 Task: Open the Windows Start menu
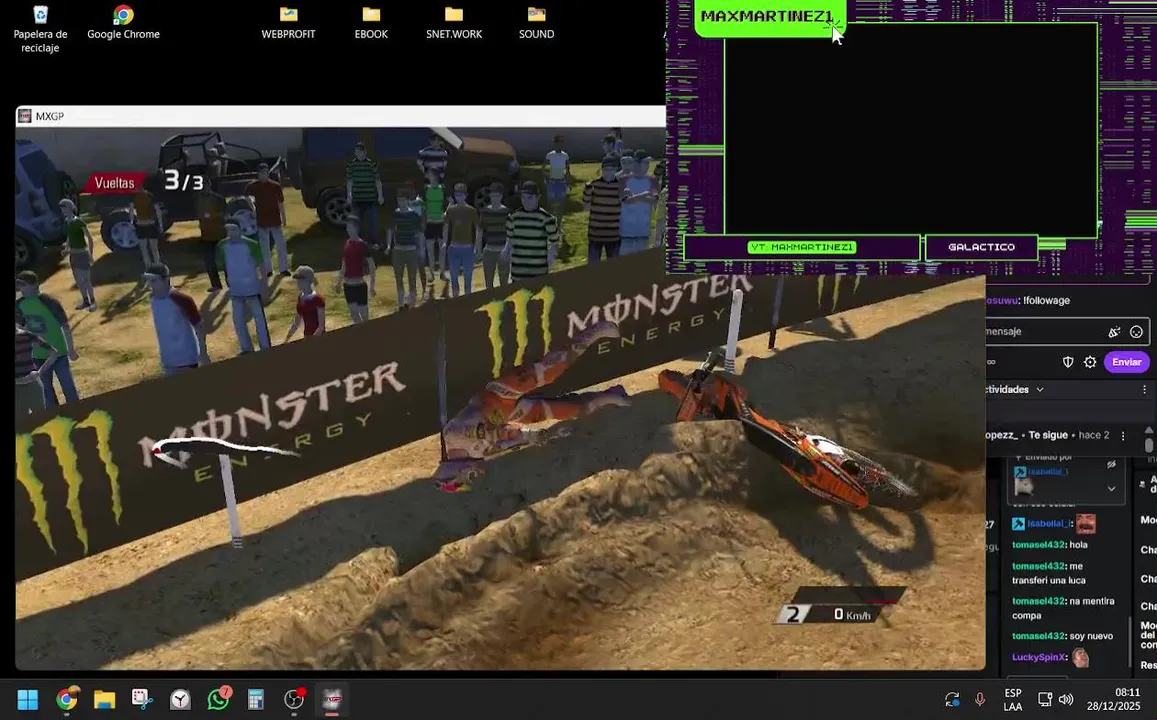click(27, 699)
